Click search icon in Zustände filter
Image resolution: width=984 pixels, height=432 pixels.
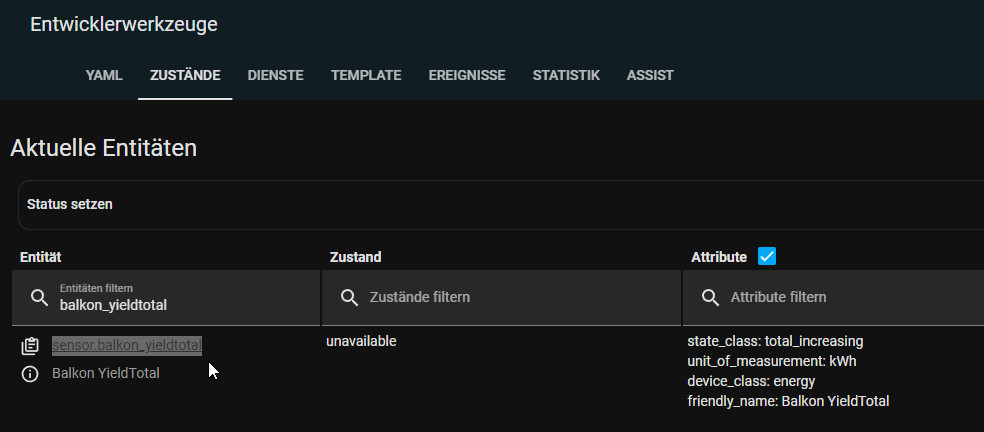coord(349,297)
